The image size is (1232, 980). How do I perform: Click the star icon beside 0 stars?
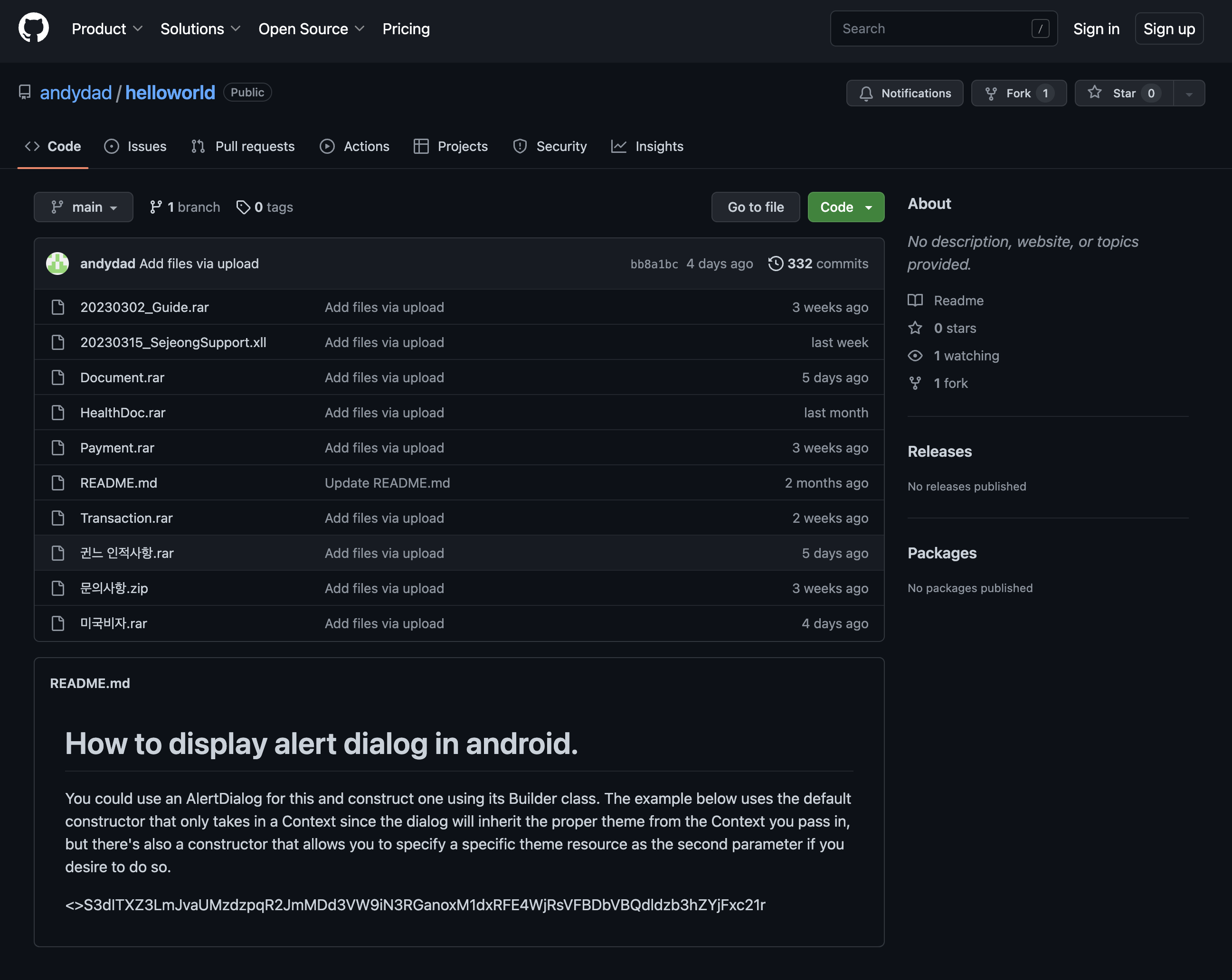tap(915, 328)
